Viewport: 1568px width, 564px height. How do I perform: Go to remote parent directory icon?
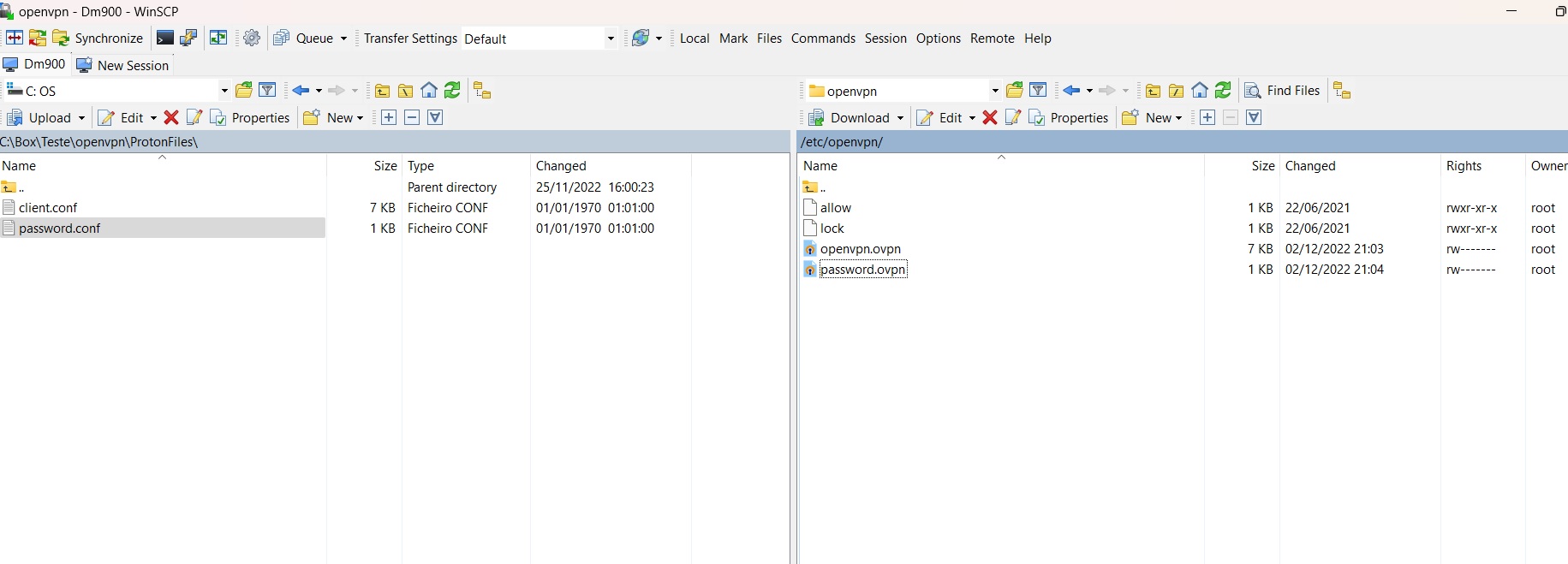click(x=1154, y=91)
